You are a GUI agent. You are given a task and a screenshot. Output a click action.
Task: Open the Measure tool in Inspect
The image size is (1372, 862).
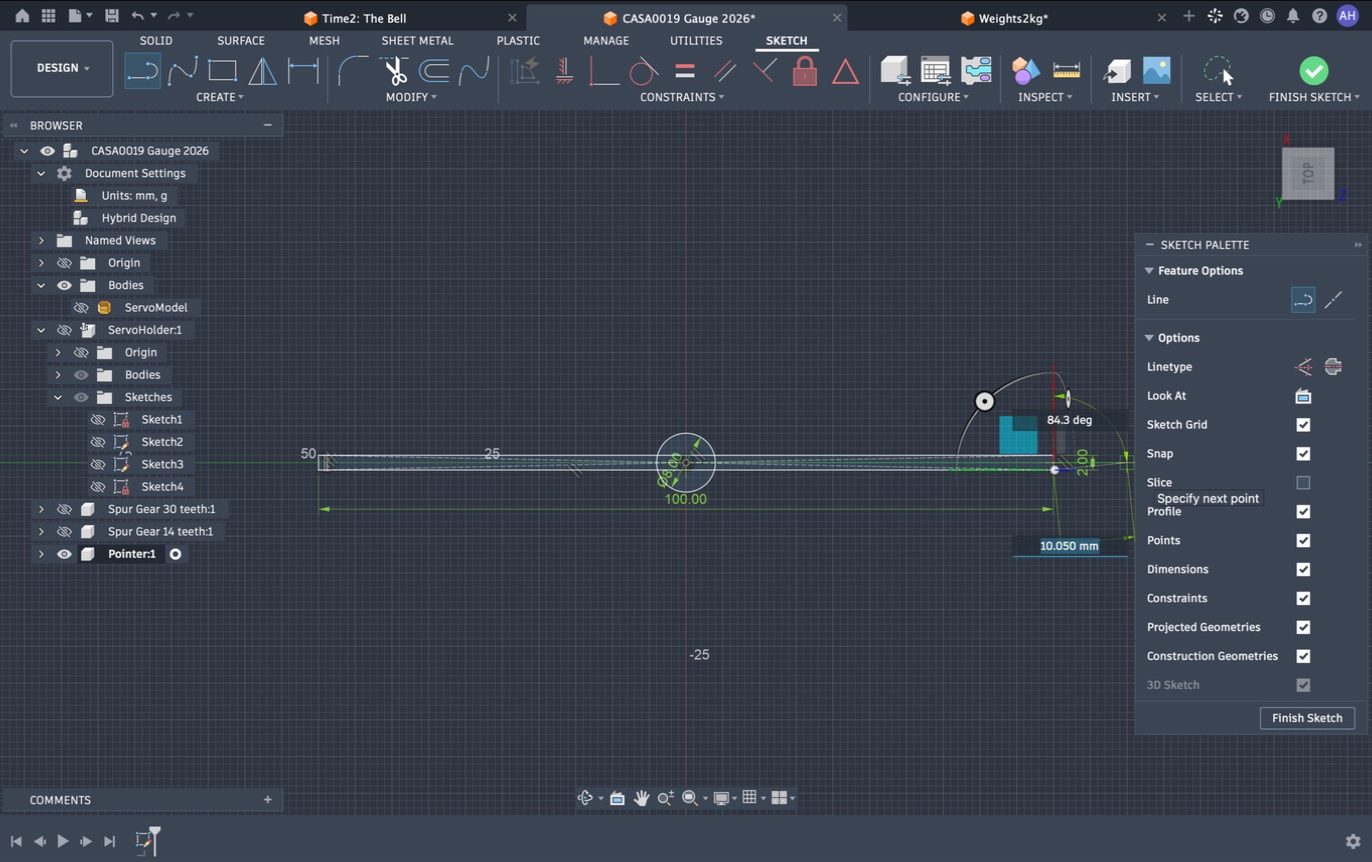tap(1067, 71)
